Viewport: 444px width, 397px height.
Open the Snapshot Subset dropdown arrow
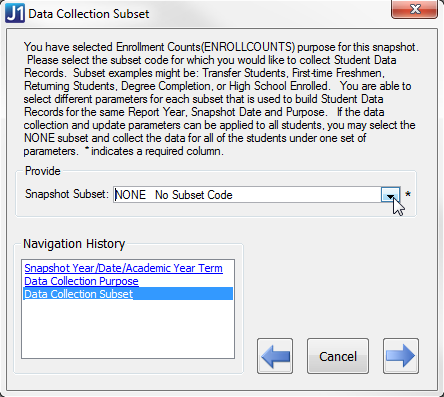390,194
